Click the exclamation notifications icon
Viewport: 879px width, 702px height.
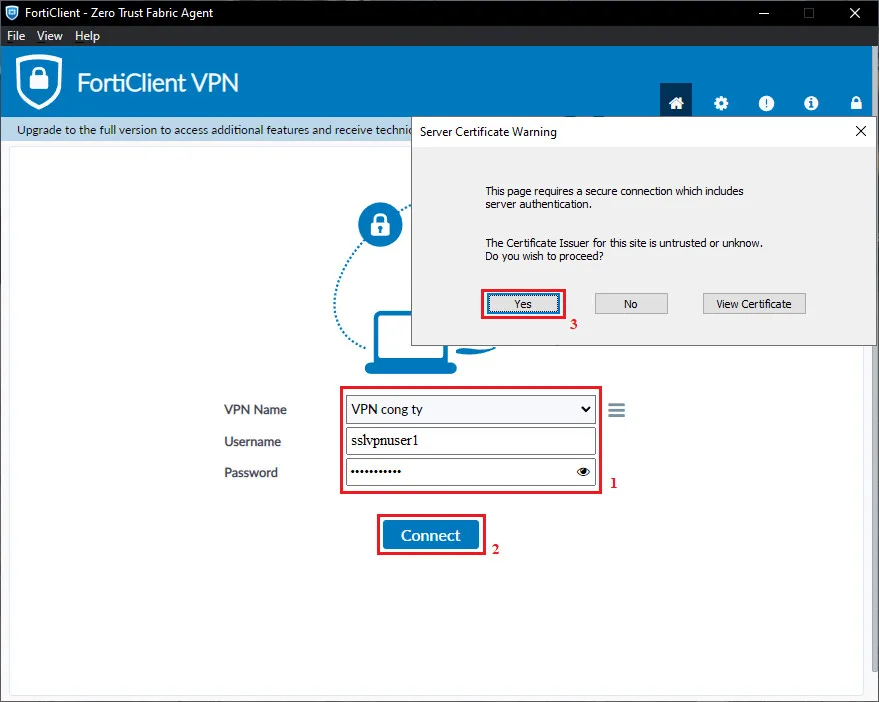[766, 103]
